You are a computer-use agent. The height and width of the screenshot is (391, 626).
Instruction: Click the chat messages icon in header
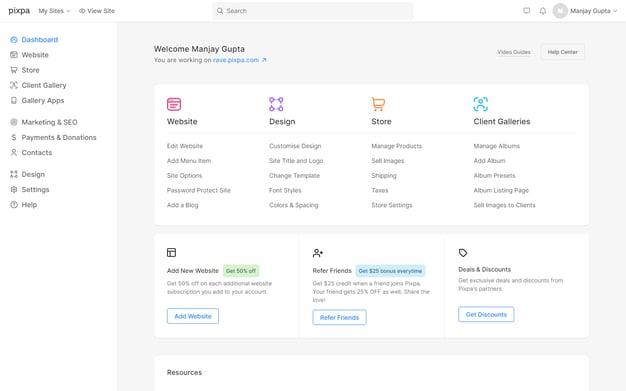click(527, 11)
